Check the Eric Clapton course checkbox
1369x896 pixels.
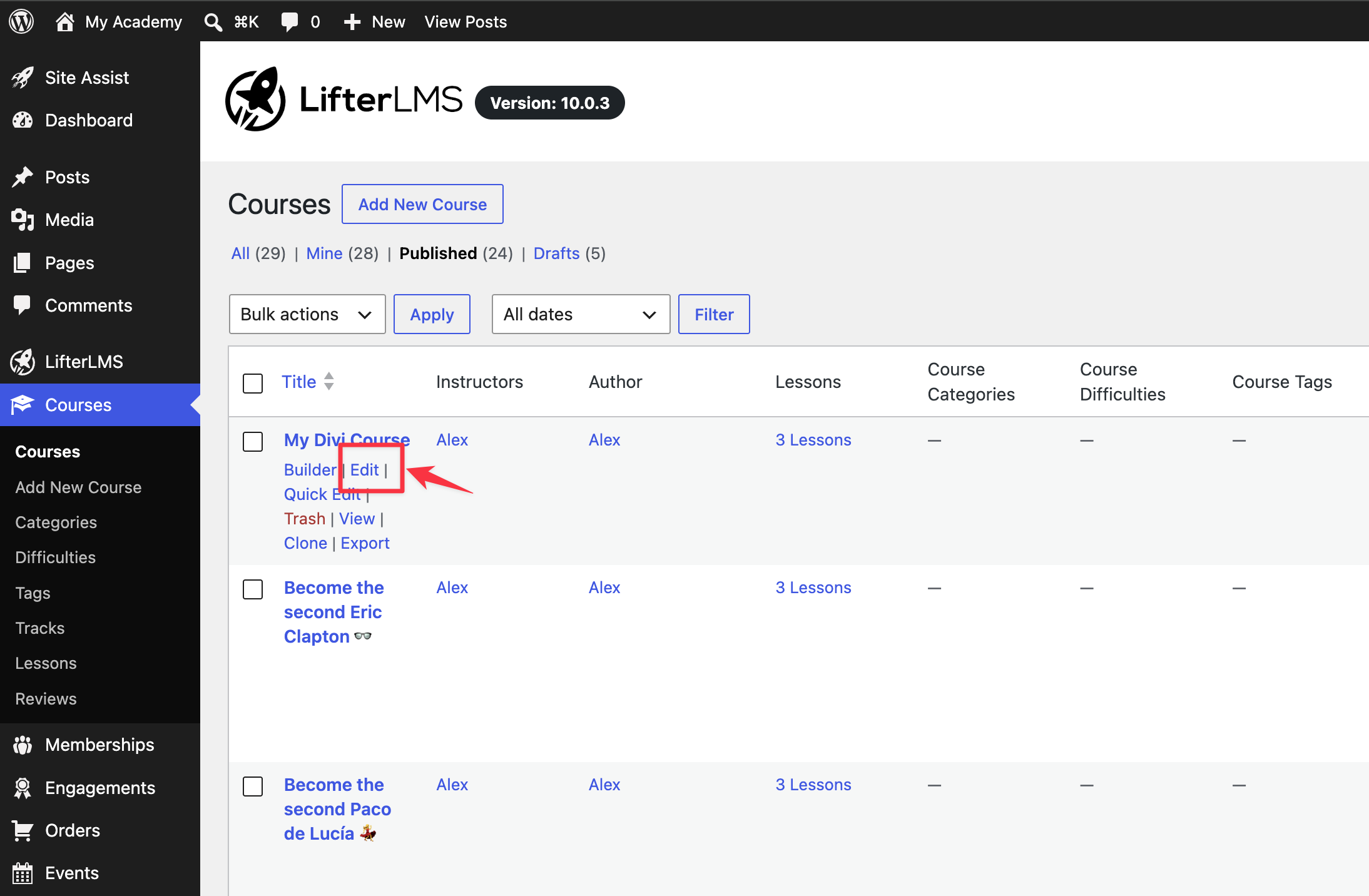tap(253, 589)
